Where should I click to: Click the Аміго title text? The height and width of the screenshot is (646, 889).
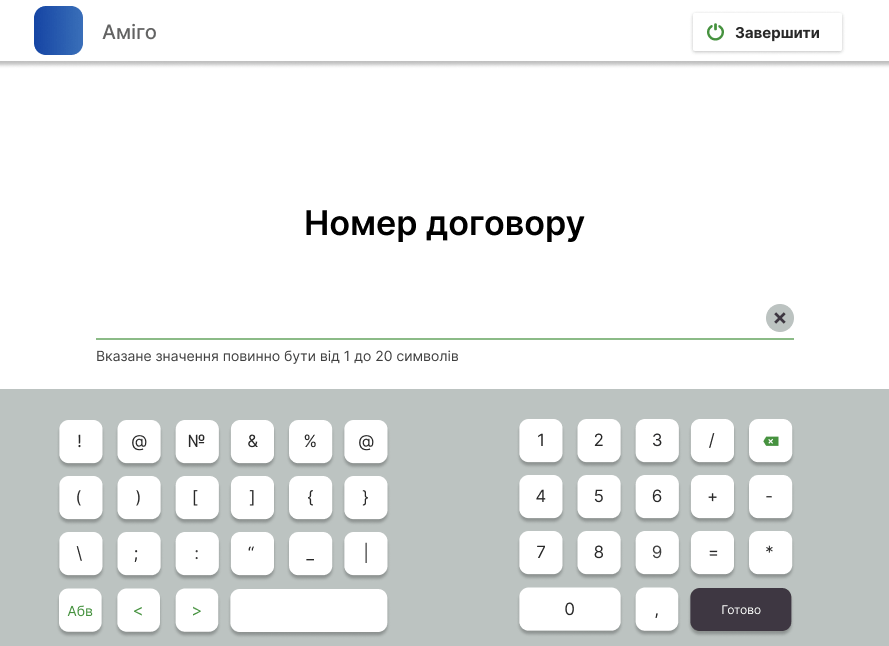pos(129,32)
